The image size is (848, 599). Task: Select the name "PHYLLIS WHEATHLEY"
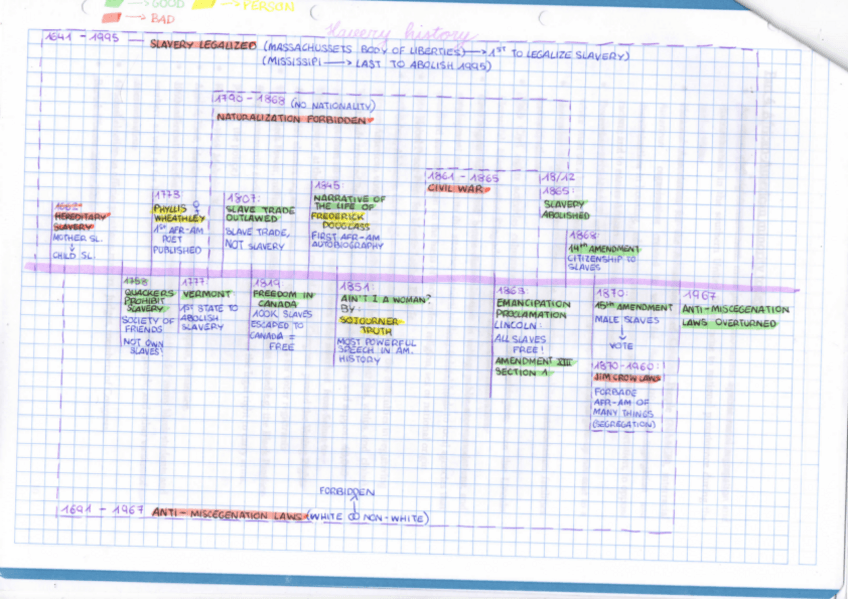coord(179,214)
